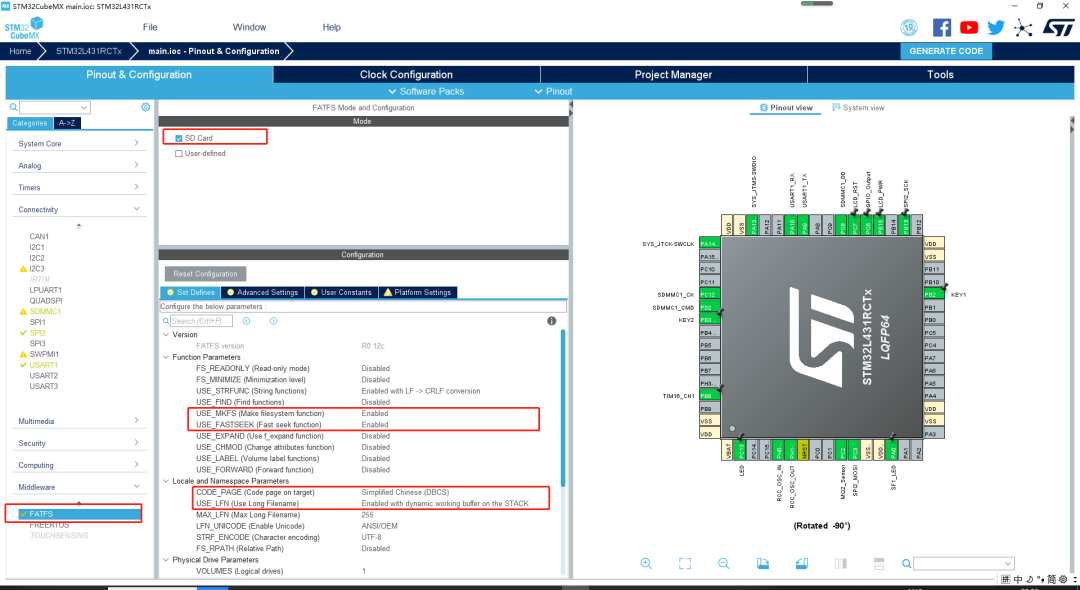
Task: Open the User Constants tab
Action: (x=341, y=293)
